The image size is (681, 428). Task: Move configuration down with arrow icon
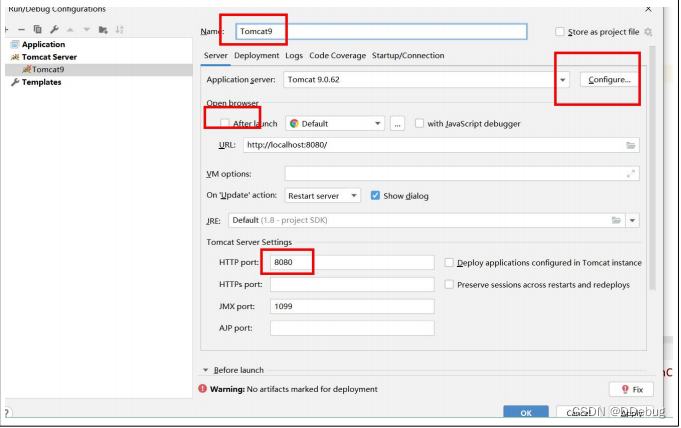coord(87,30)
